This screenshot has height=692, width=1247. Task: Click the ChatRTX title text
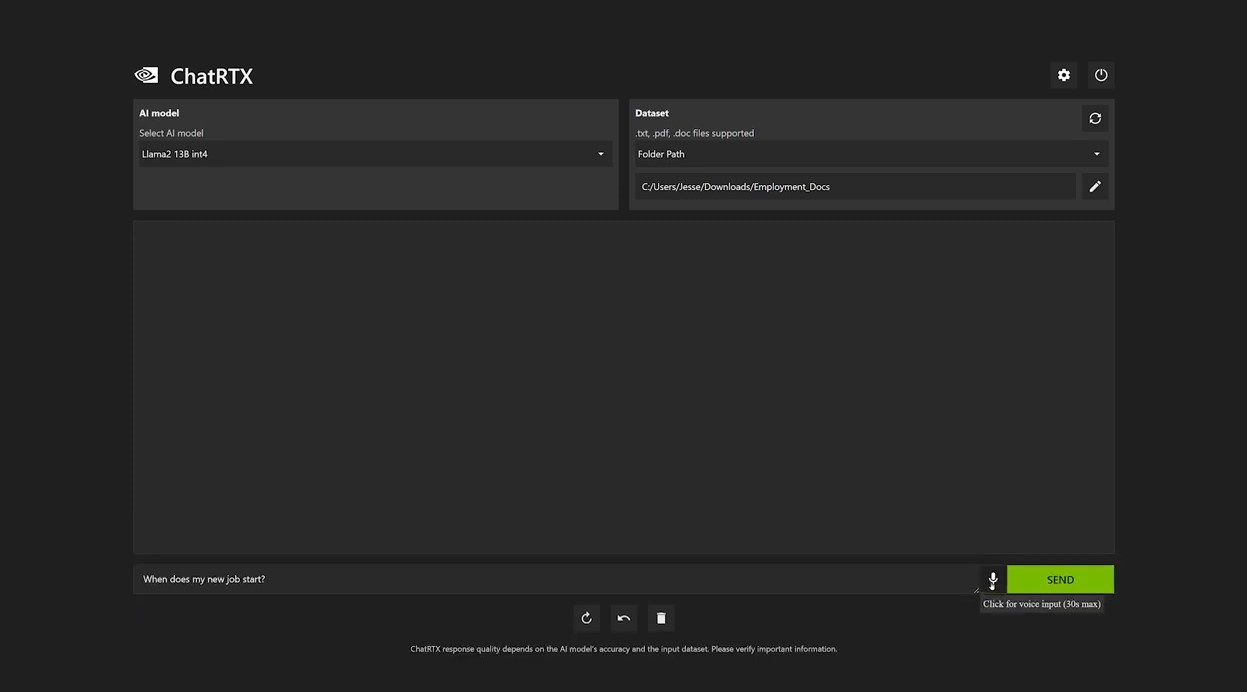(211, 76)
